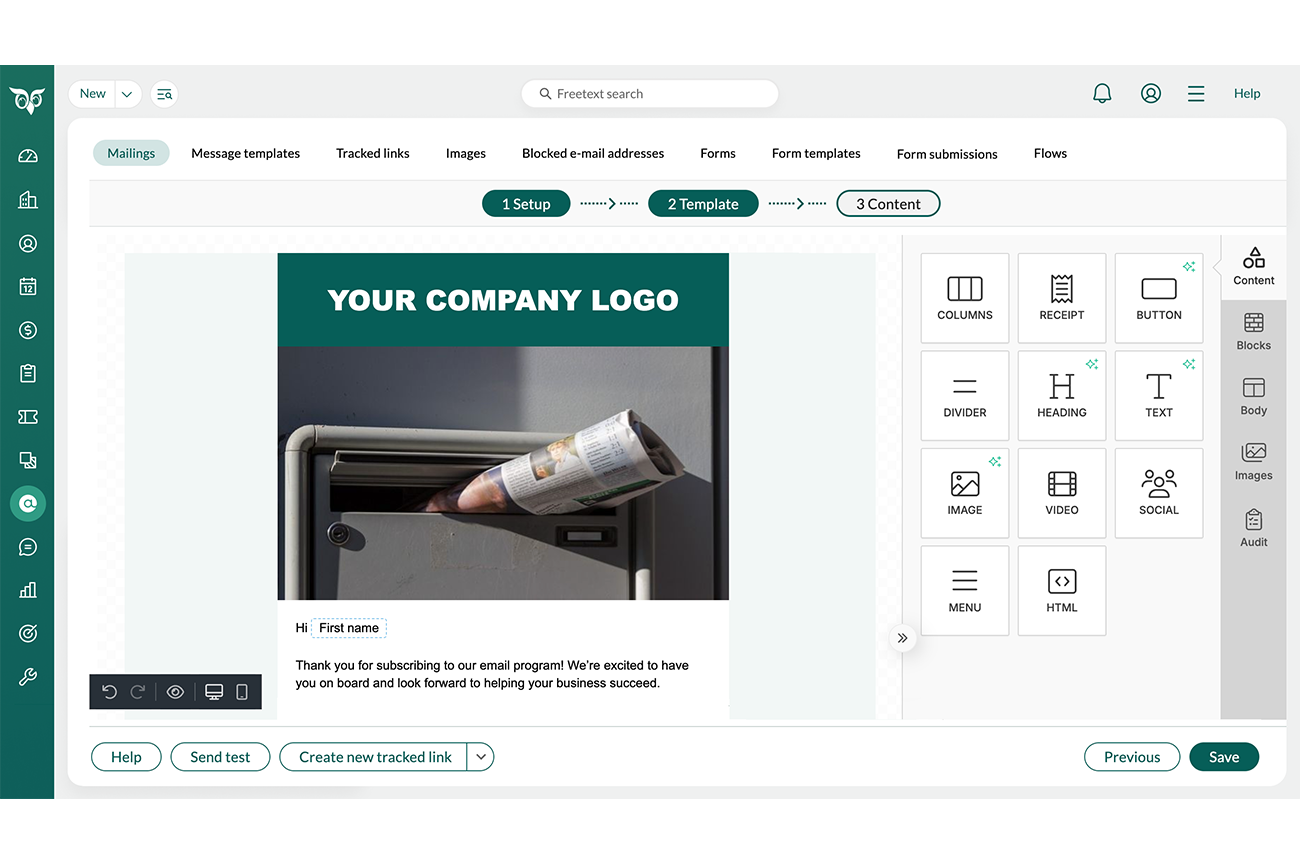Open the tracked link dropdown arrow

[481, 757]
